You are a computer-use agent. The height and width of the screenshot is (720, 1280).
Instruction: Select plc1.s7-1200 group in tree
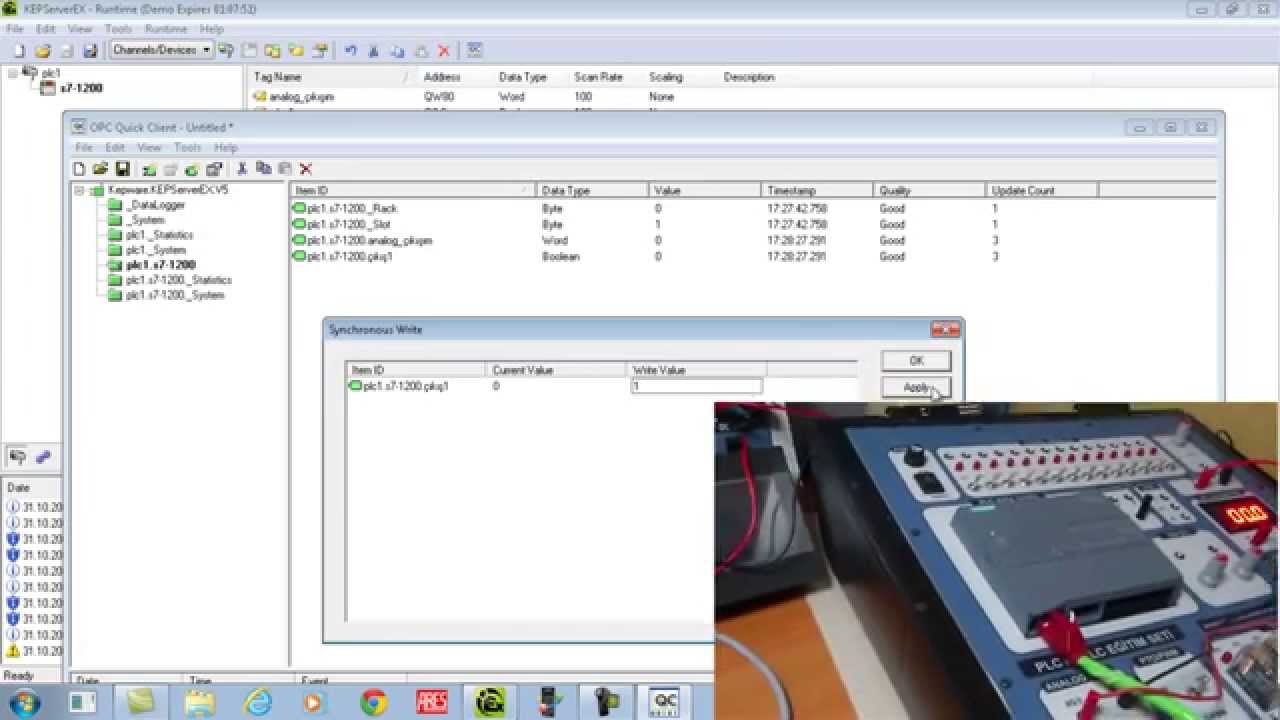coord(160,265)
